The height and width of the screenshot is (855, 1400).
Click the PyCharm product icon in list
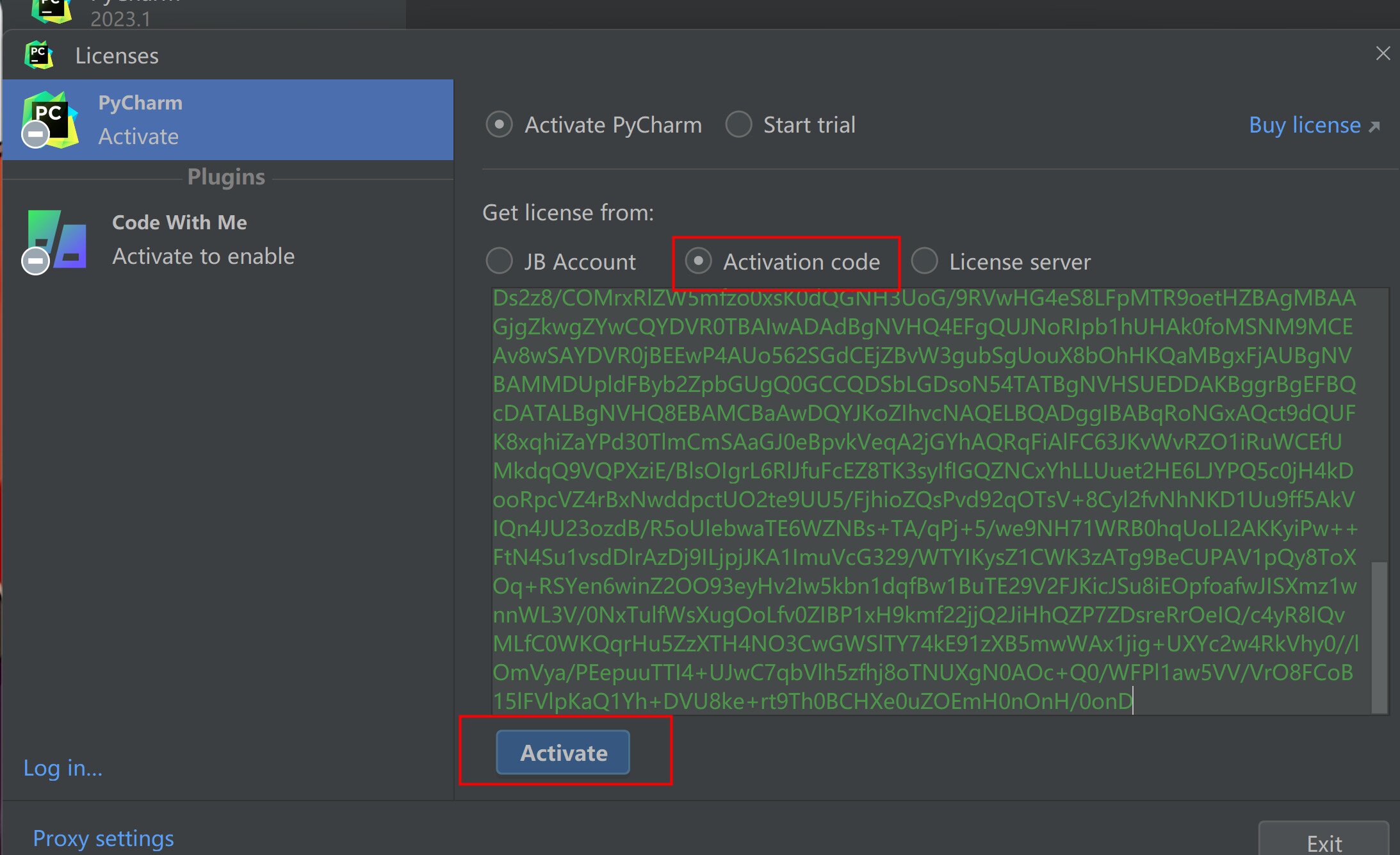pos(51,119)
